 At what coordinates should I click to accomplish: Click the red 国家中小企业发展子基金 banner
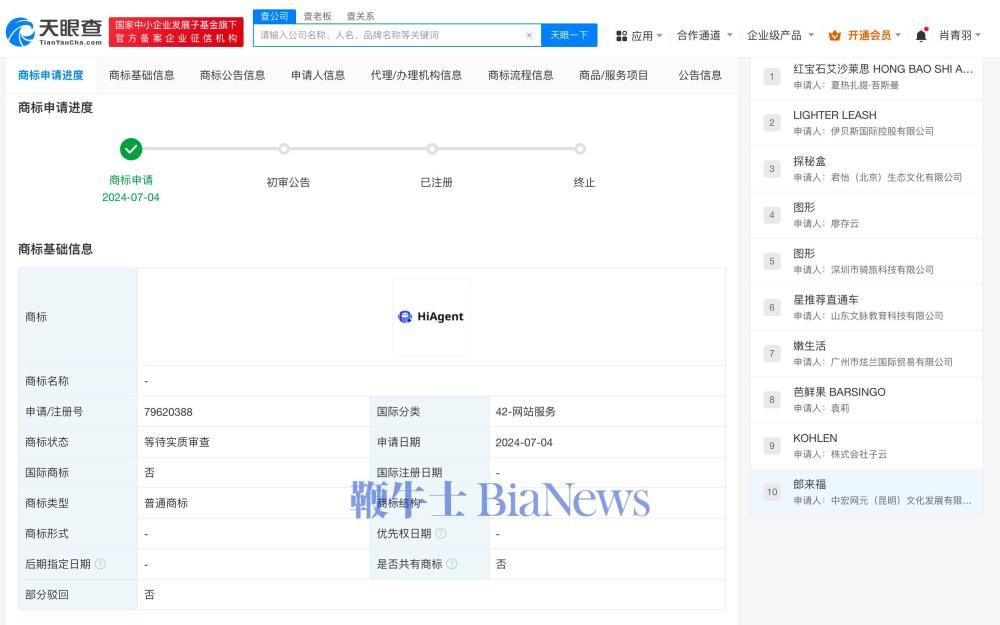[x=176, y=31]
